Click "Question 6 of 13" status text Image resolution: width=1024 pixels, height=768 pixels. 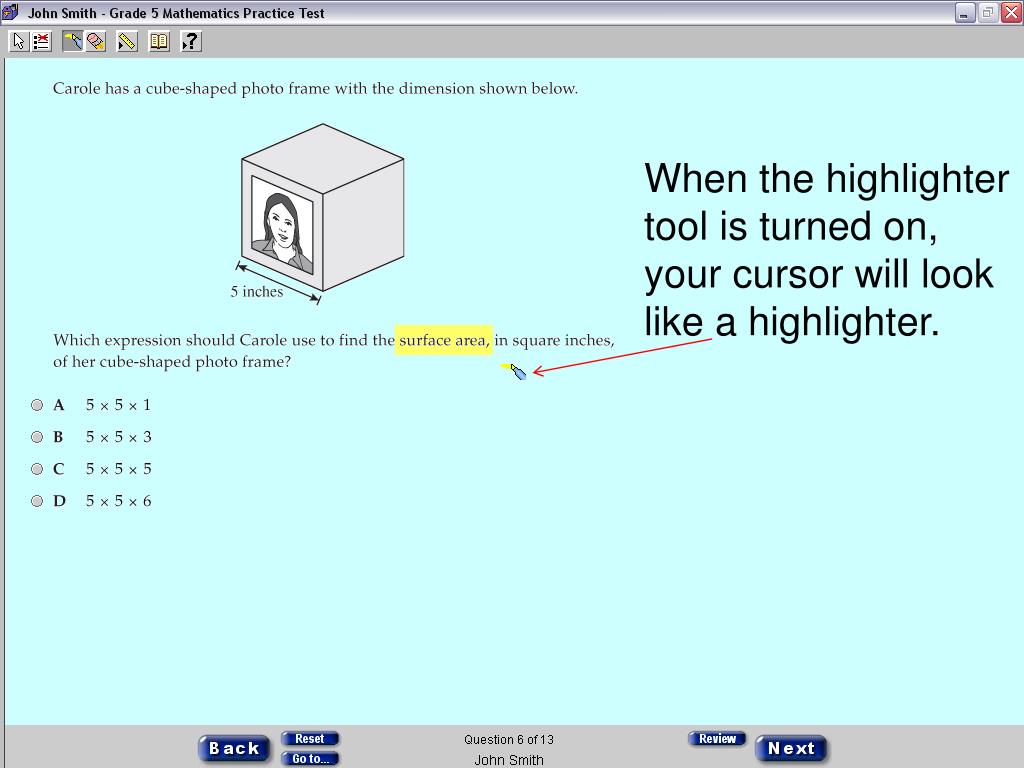click(x=509, y=739)
